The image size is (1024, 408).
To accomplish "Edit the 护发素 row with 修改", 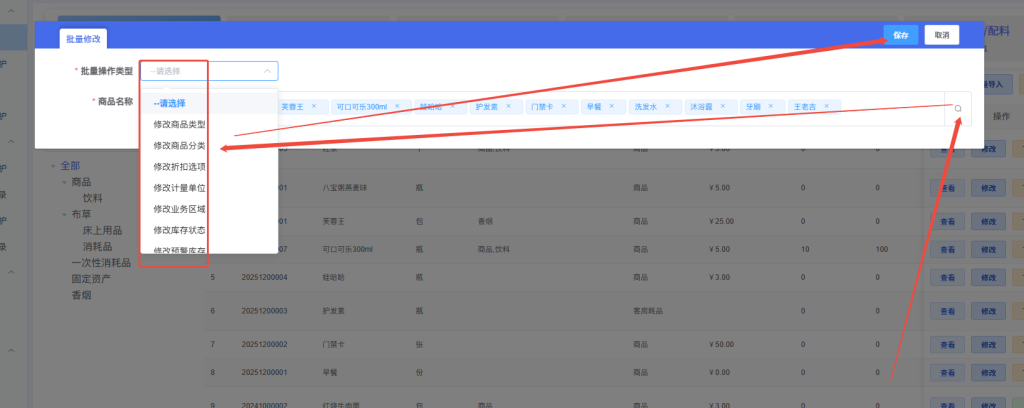I will click(988, 311).
